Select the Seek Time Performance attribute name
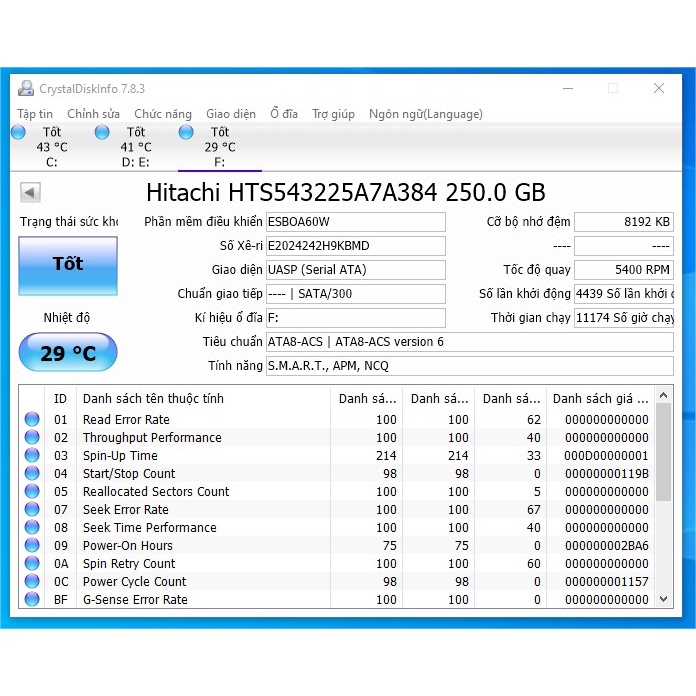This screenshot has height=696, width=696. (x=150, y=527)
